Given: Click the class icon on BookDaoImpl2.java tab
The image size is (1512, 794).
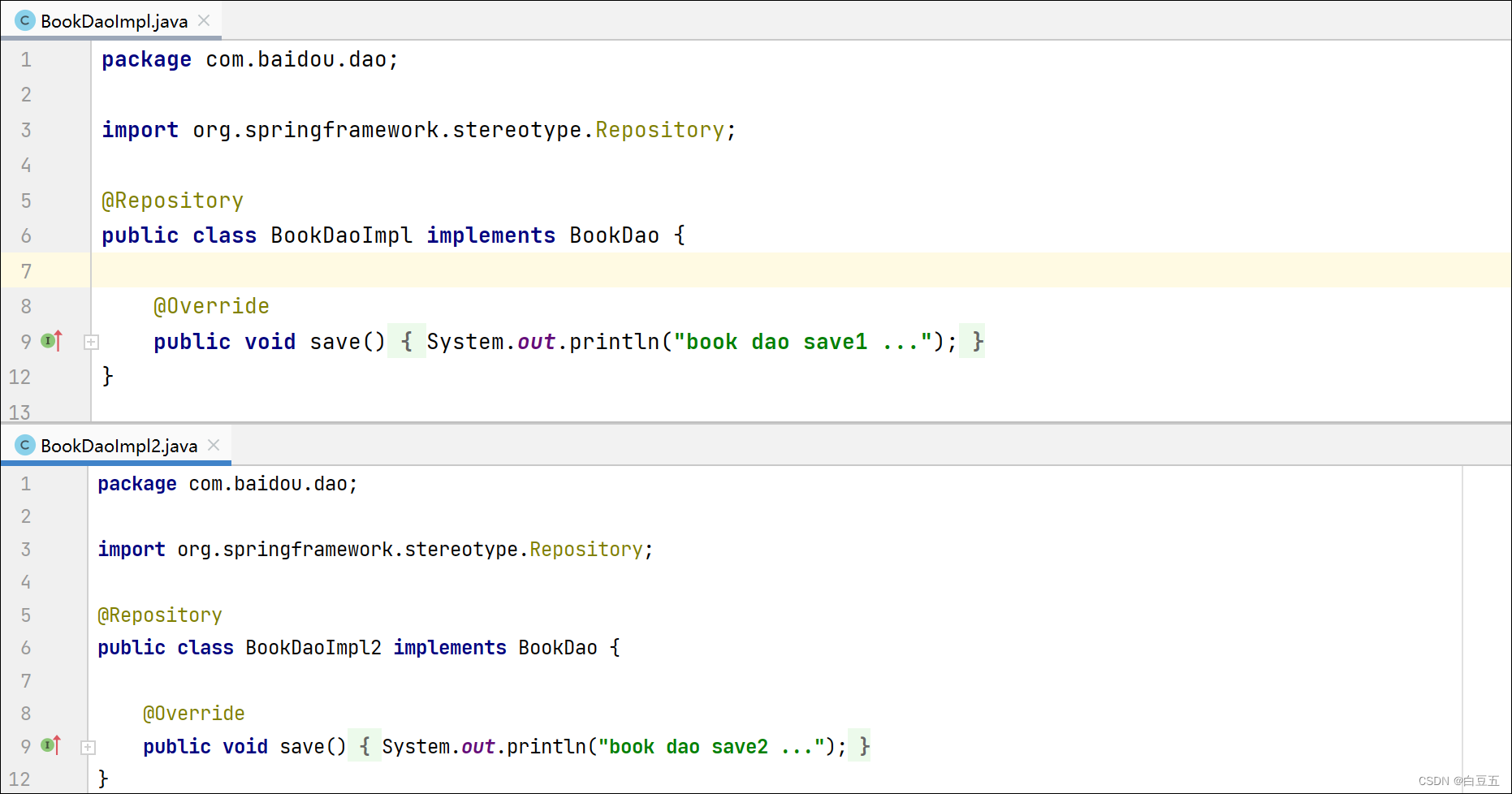Looking at the screenshot, I should 25,445.
